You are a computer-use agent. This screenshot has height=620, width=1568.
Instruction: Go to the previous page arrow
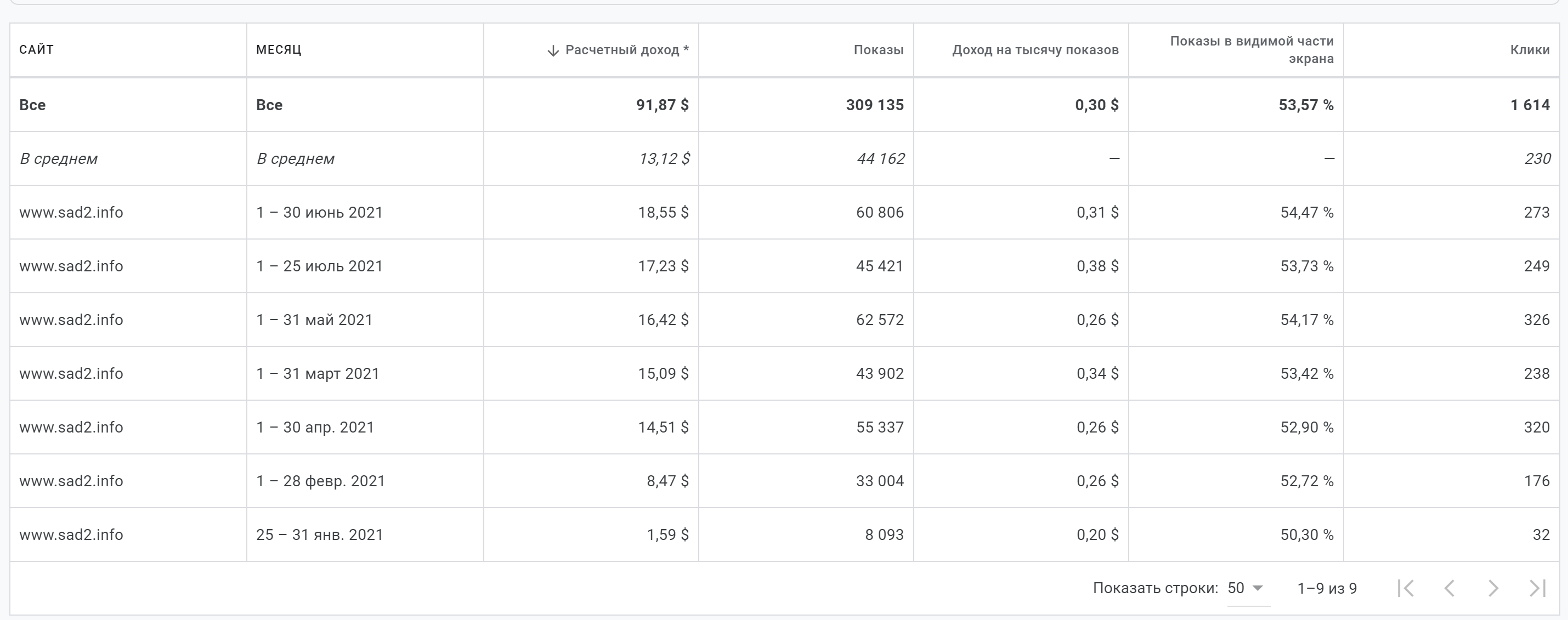[x=1450, y=588]
